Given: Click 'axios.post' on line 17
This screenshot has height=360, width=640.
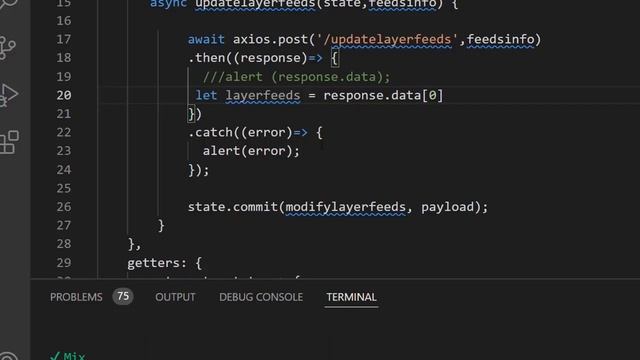Looking at the screenshot, I should pyautogui.click(x=270, y=39).
